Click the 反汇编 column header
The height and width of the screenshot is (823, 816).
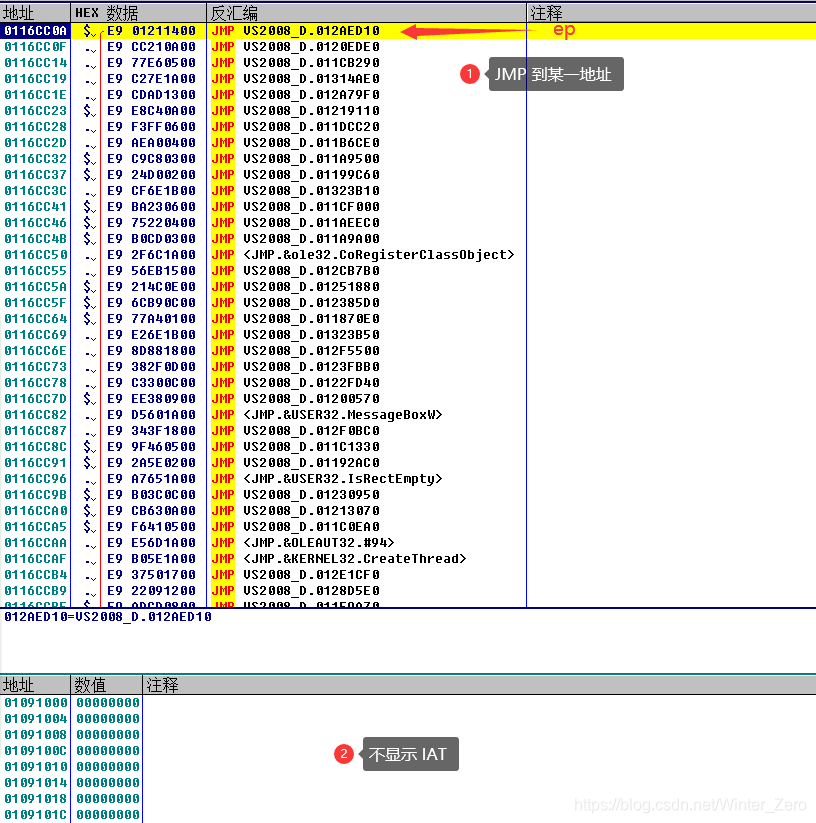click(x=367, y=13)
